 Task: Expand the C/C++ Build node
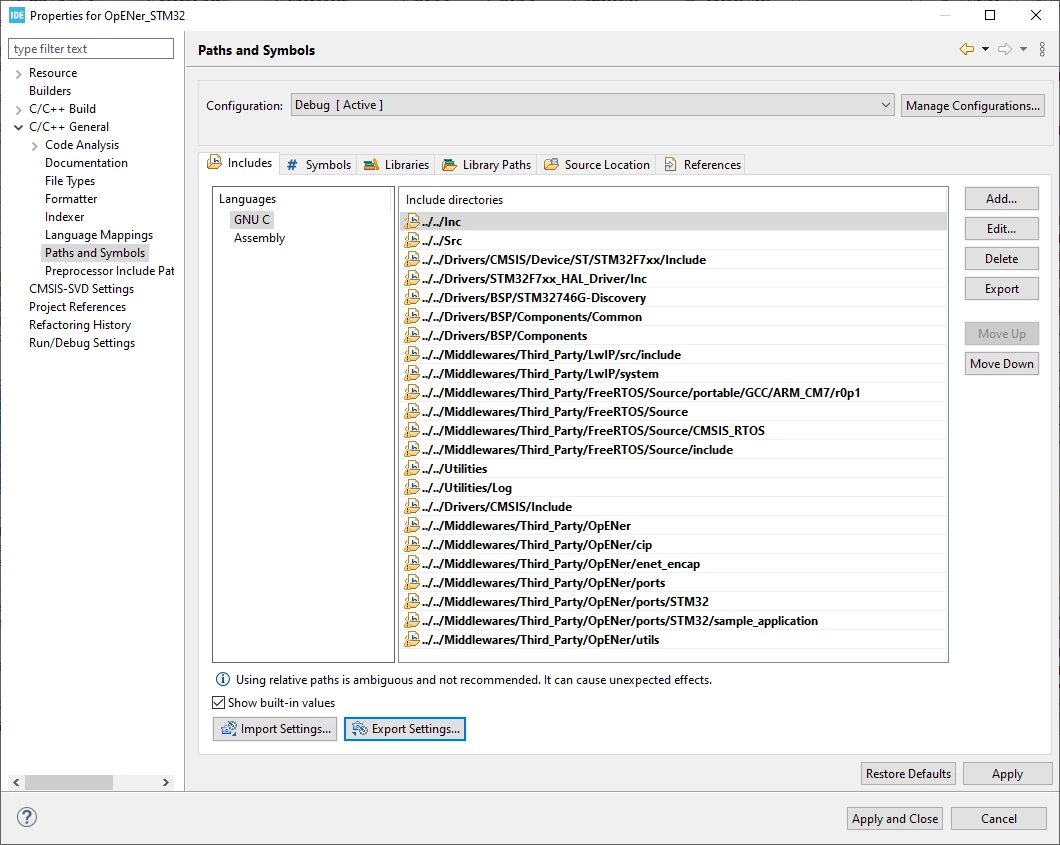(18, 109)
